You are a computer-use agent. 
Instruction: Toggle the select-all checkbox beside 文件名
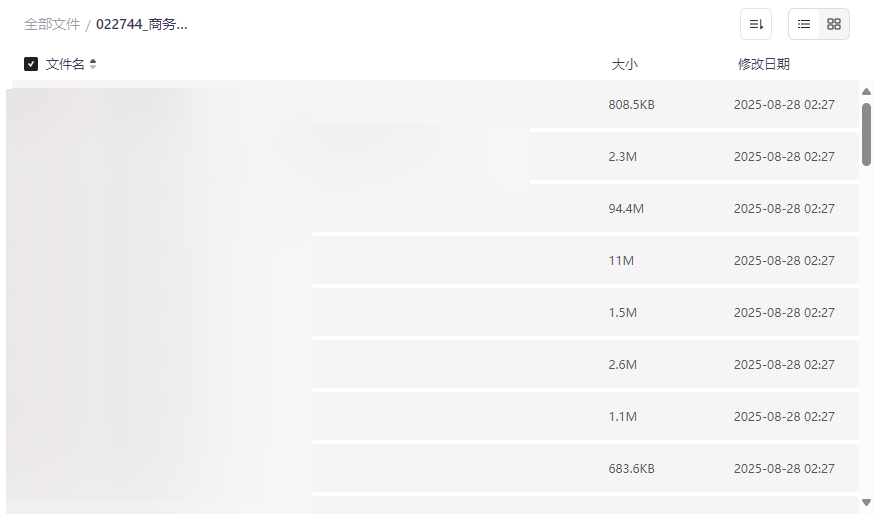[x=31, y=64]
